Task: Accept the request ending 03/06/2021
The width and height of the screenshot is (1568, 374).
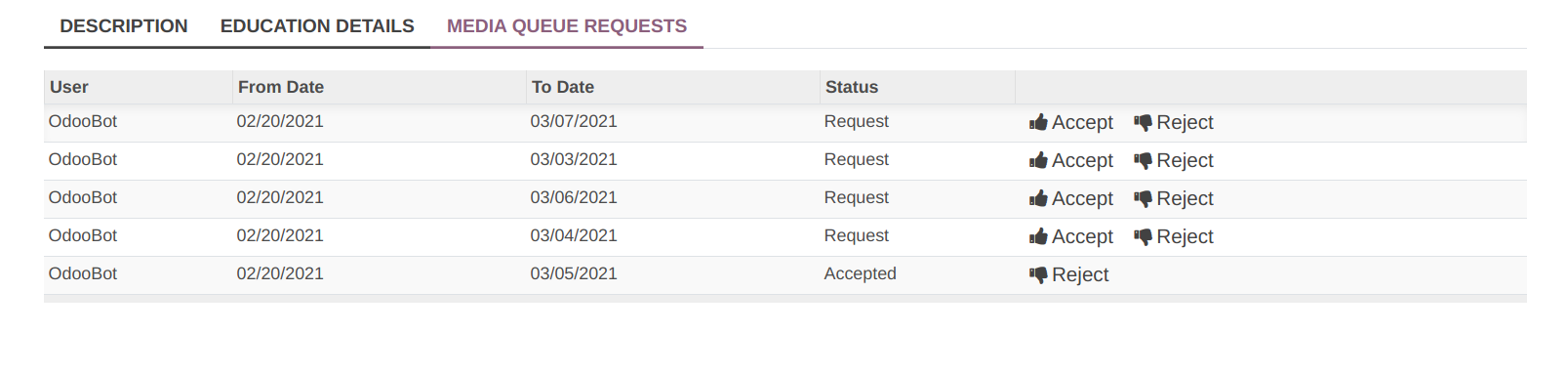Action: pyautogui.click(x=1070, y=199)
